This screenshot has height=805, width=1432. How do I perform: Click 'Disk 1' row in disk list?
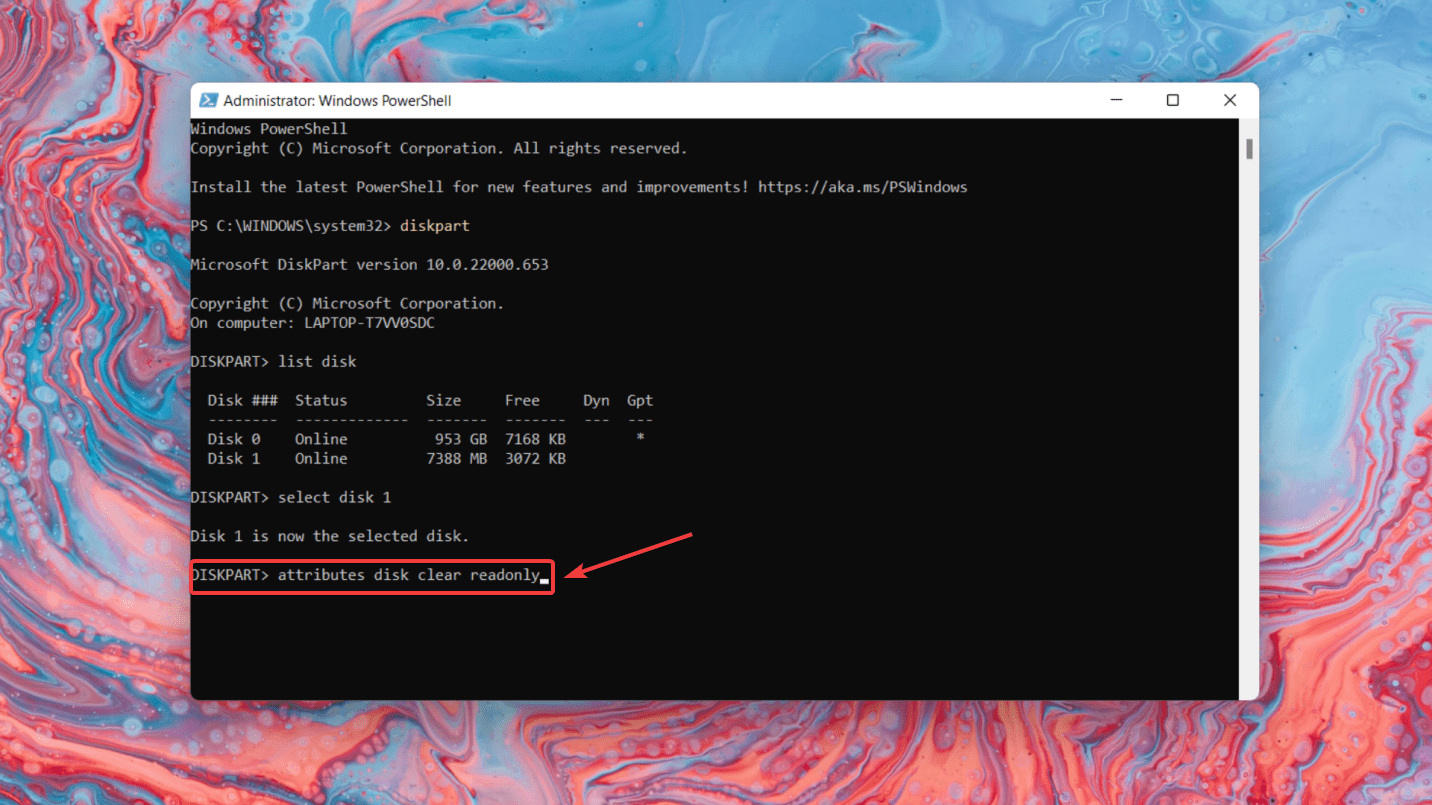387,458
